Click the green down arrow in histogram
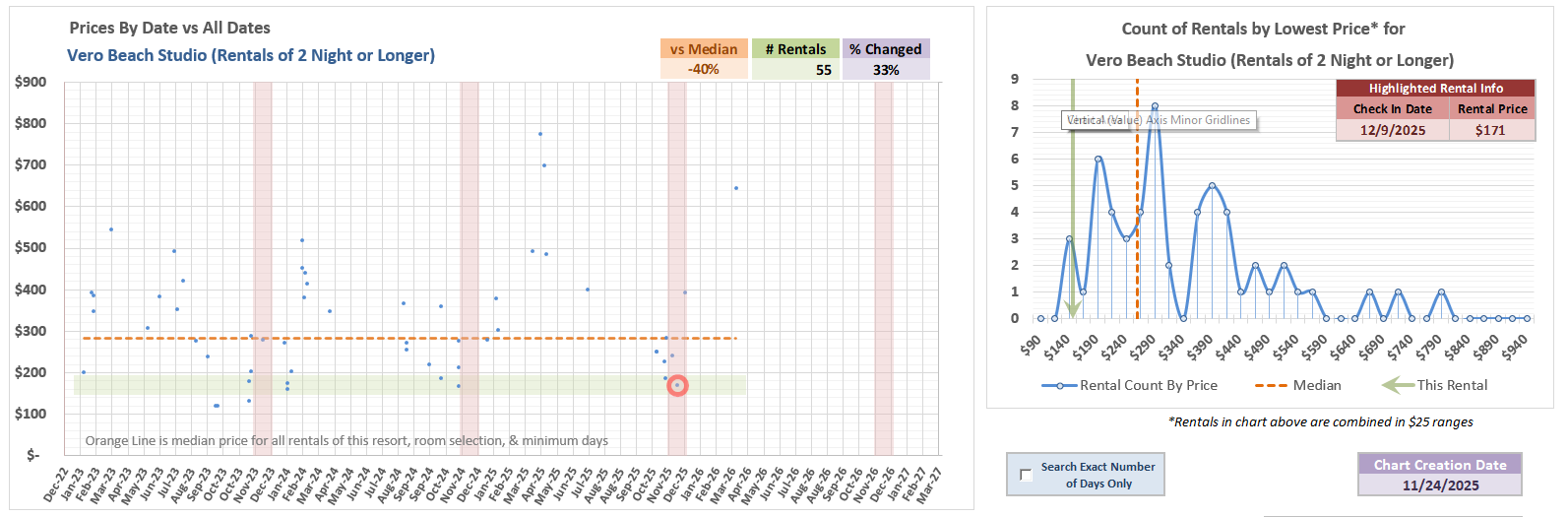 coord(1073,307)
